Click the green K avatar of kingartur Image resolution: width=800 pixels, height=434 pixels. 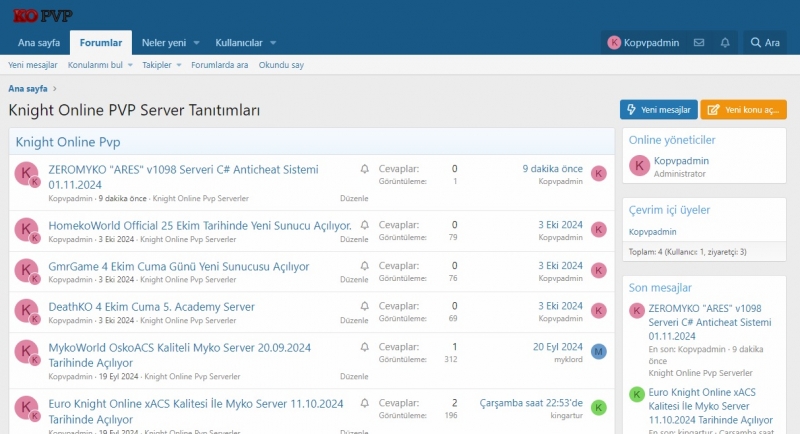tap(598, 407)
